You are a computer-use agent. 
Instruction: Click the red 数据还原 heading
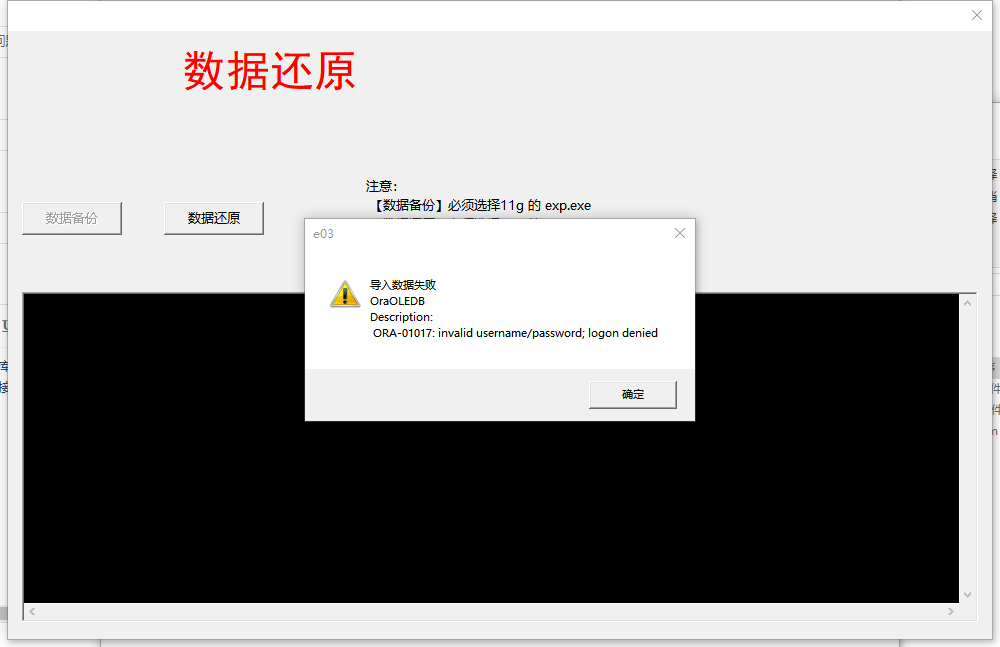click(x=269, y=71)
